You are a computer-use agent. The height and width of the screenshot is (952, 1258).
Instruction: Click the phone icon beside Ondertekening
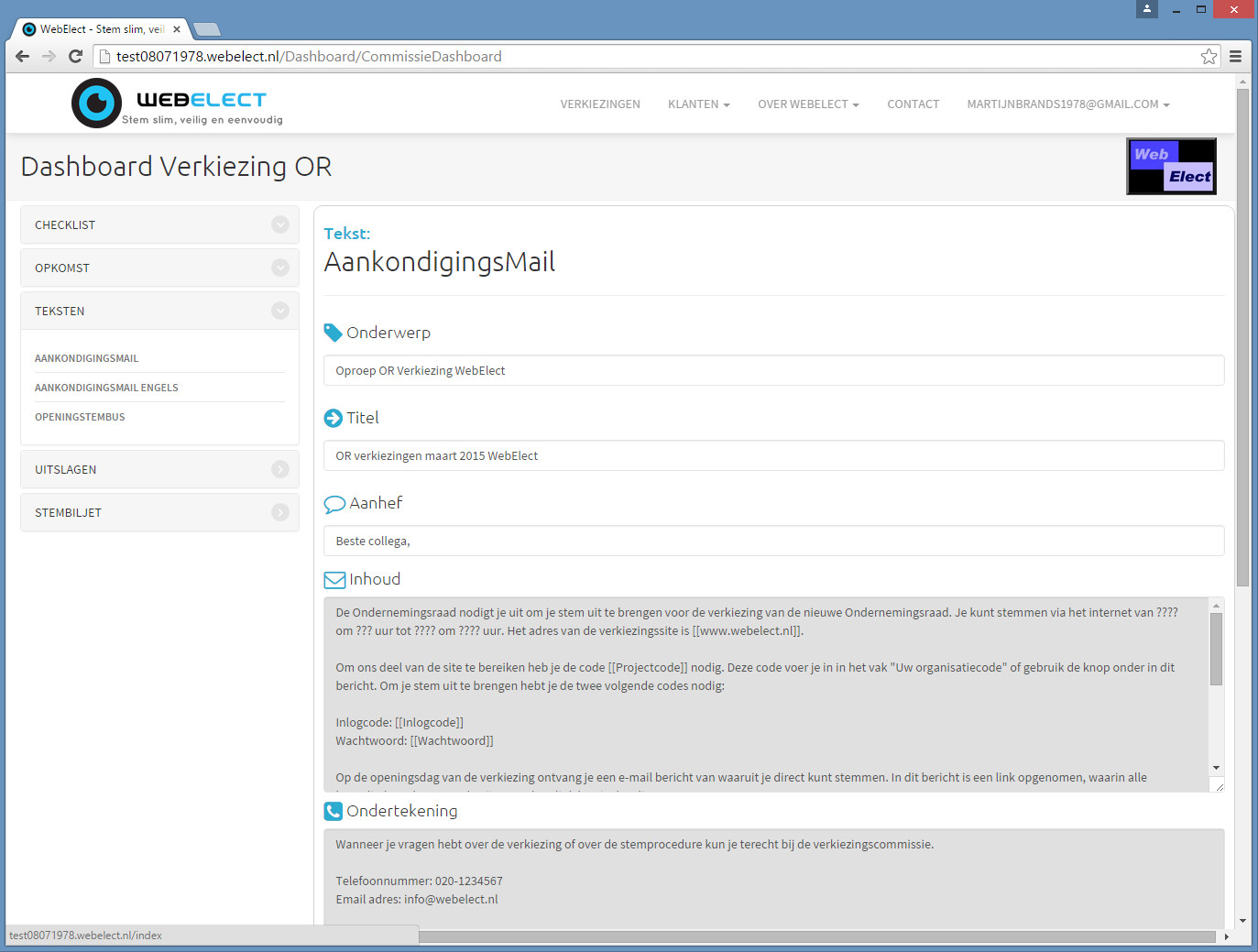[x=333, y=811]
